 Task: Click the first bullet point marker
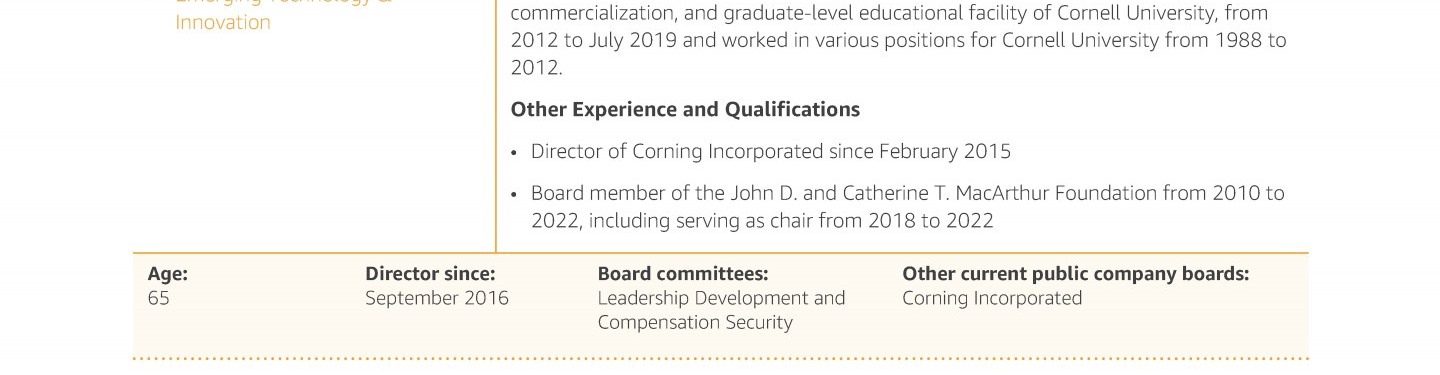pyautogui.click(x=514, y=153)
